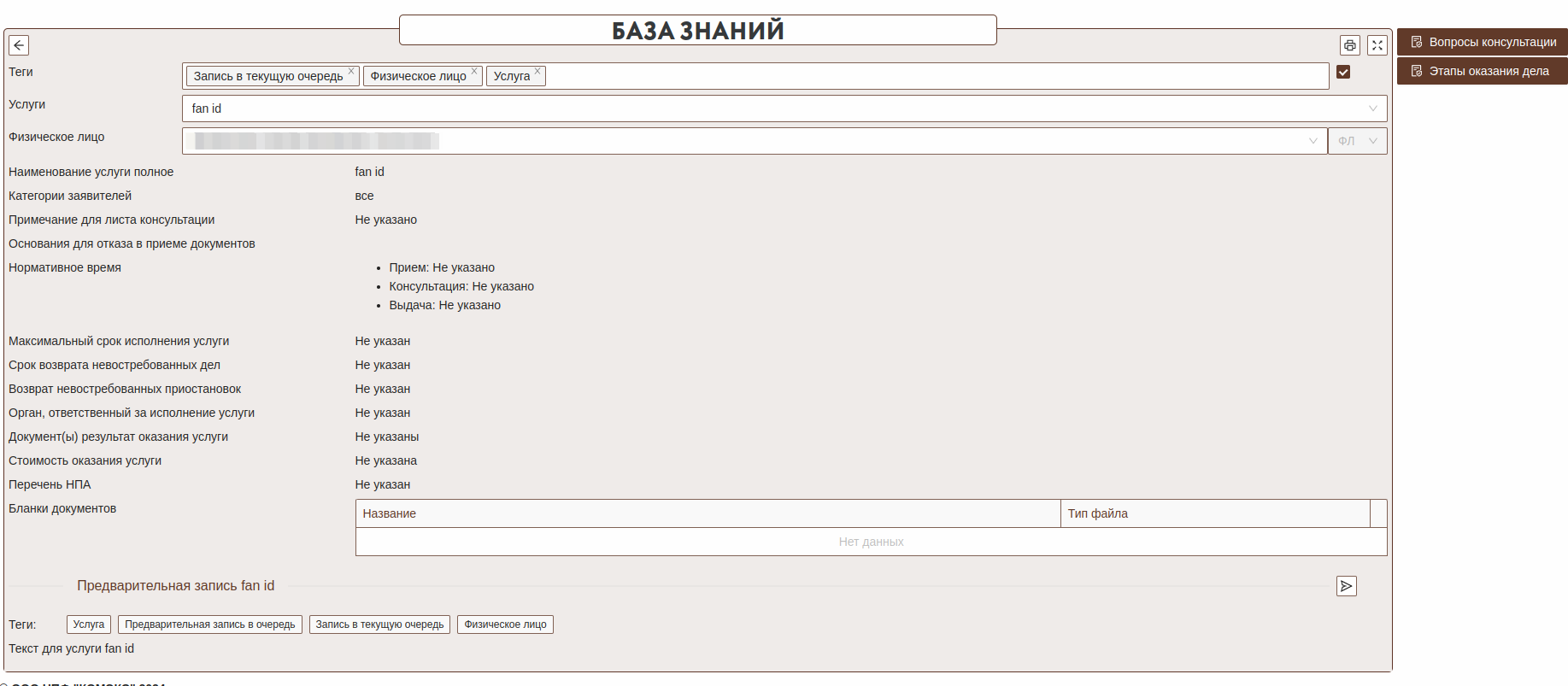
Task: Click the back arrow icon
Action: [x=19, y=45]
